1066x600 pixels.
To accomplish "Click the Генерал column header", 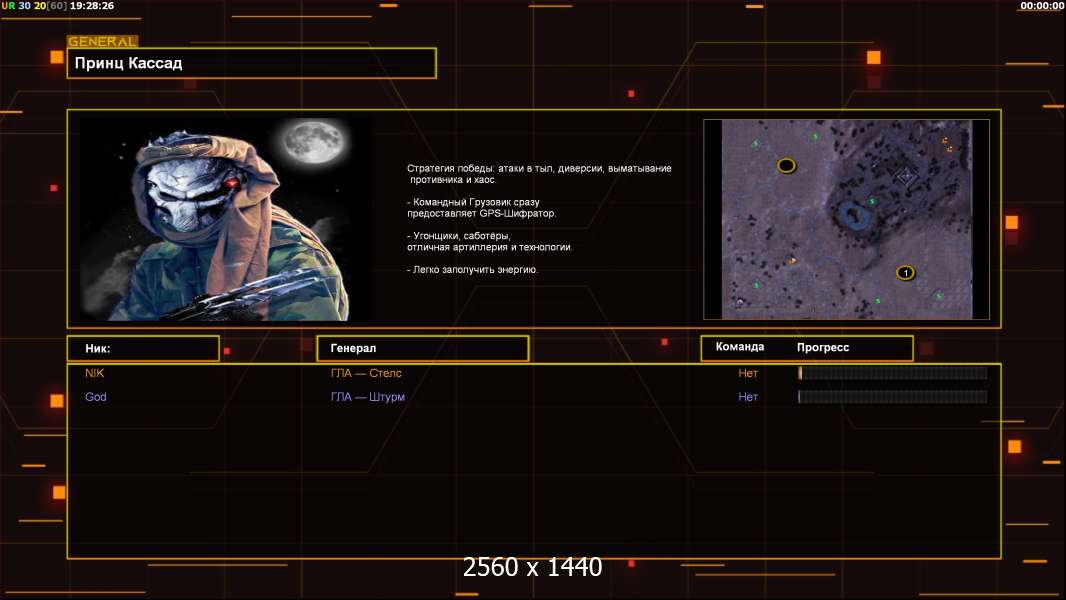I will [x=423, y=348].
